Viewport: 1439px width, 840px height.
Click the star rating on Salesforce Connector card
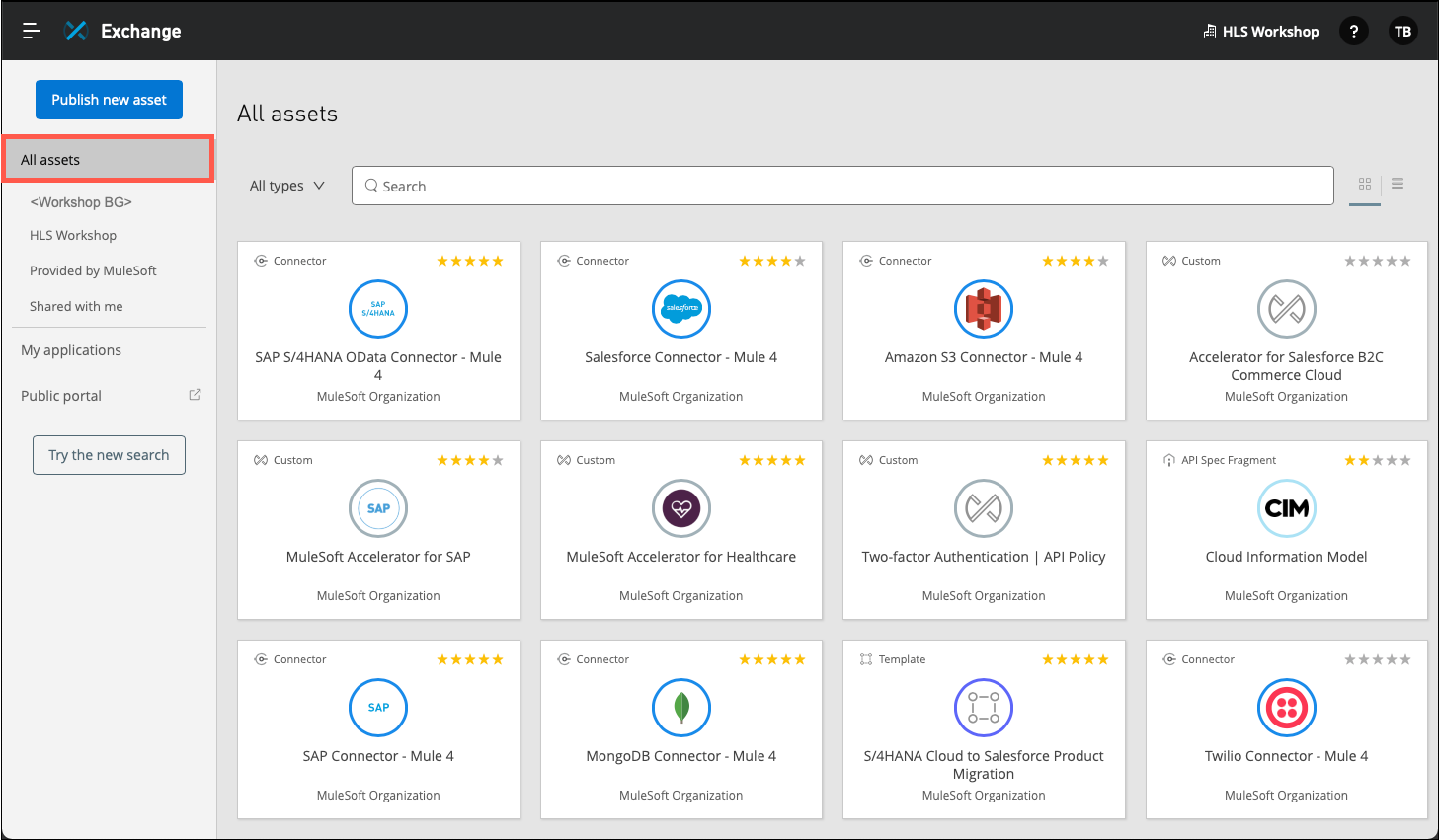772,261
